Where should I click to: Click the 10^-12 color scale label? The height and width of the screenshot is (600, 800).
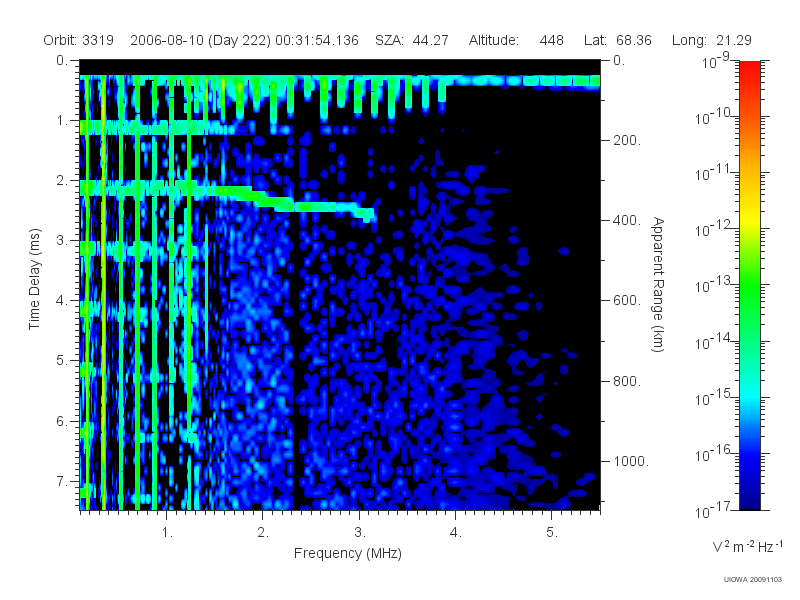point(713,230)
